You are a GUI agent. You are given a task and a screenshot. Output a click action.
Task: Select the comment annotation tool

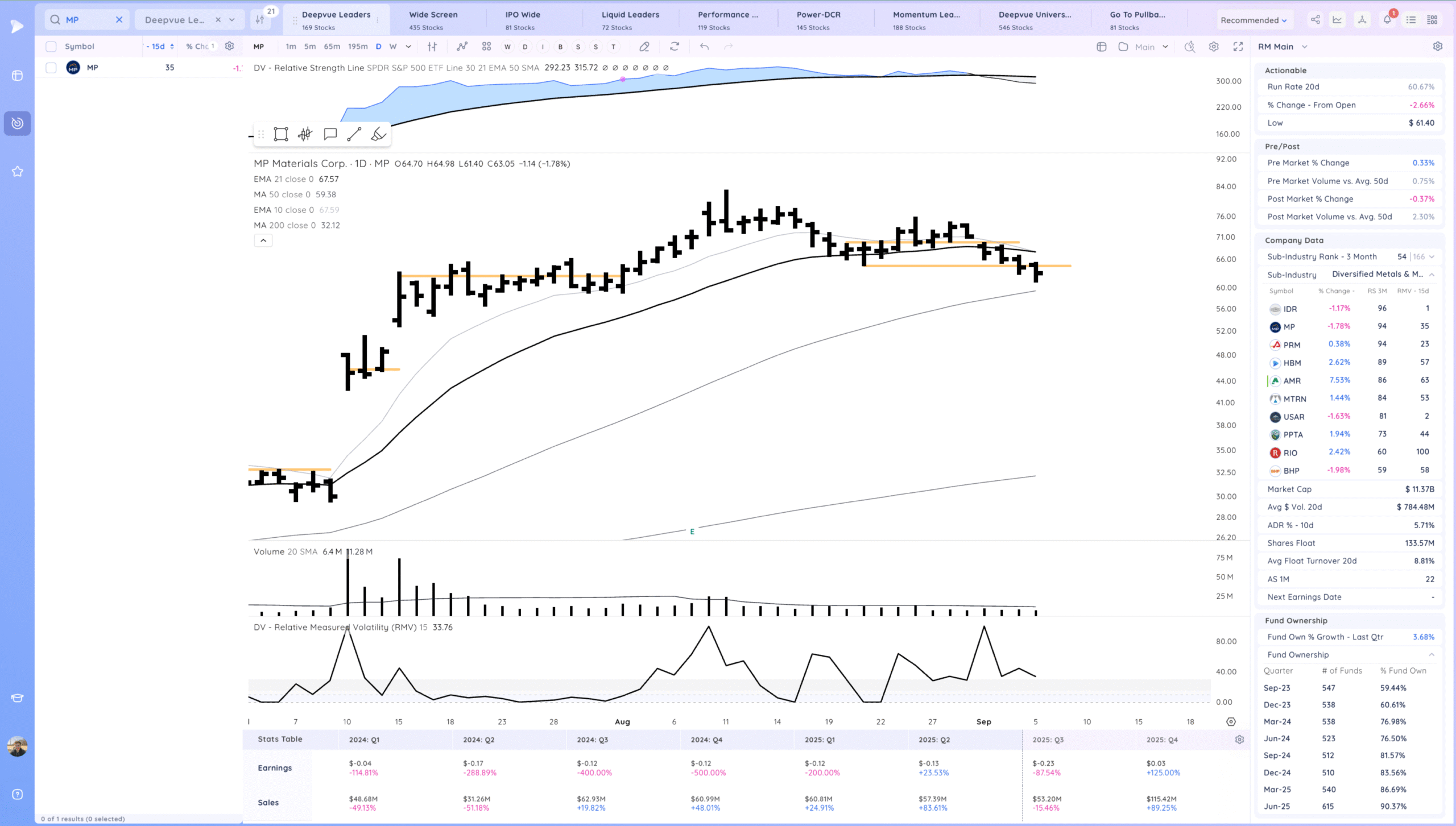[330, 134]
